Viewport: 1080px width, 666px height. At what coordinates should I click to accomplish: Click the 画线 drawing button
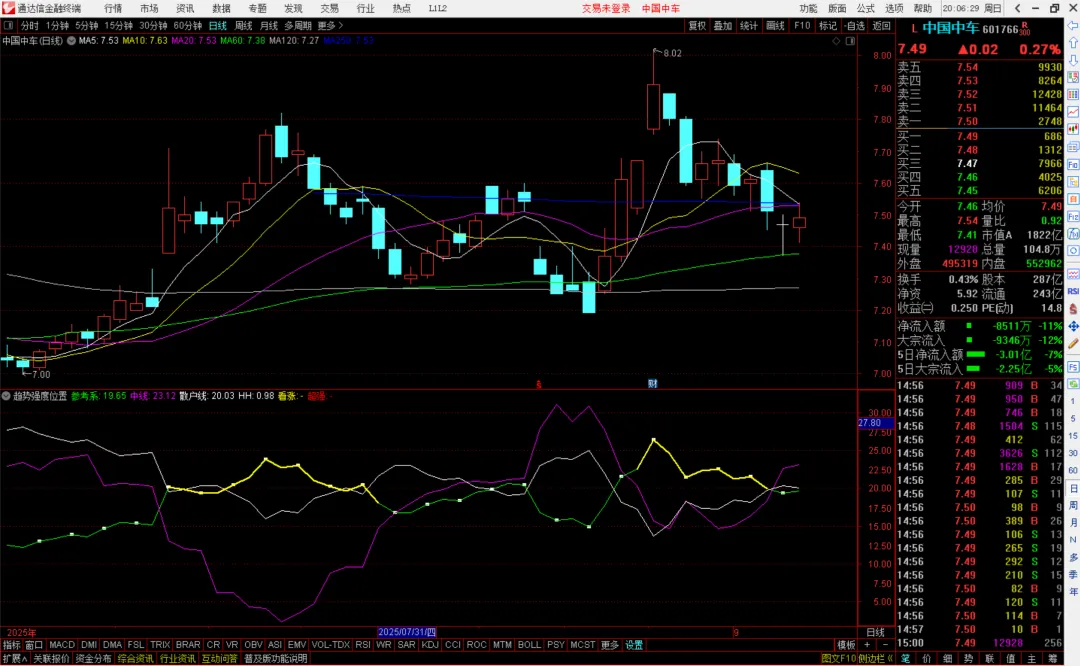pyautogui.click(x=775, y=25)
